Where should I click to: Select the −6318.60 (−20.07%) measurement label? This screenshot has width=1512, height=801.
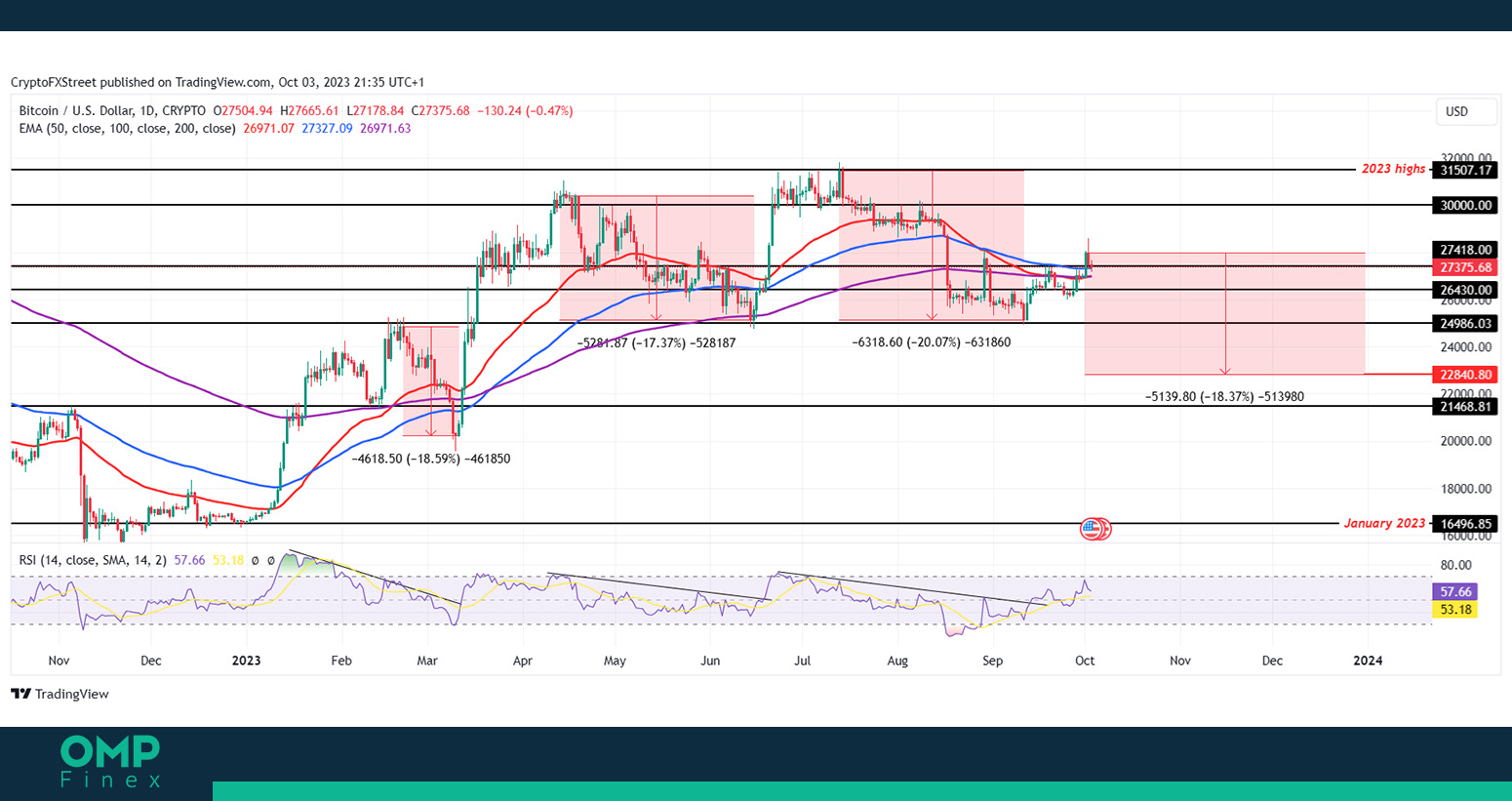pos(932,342)
